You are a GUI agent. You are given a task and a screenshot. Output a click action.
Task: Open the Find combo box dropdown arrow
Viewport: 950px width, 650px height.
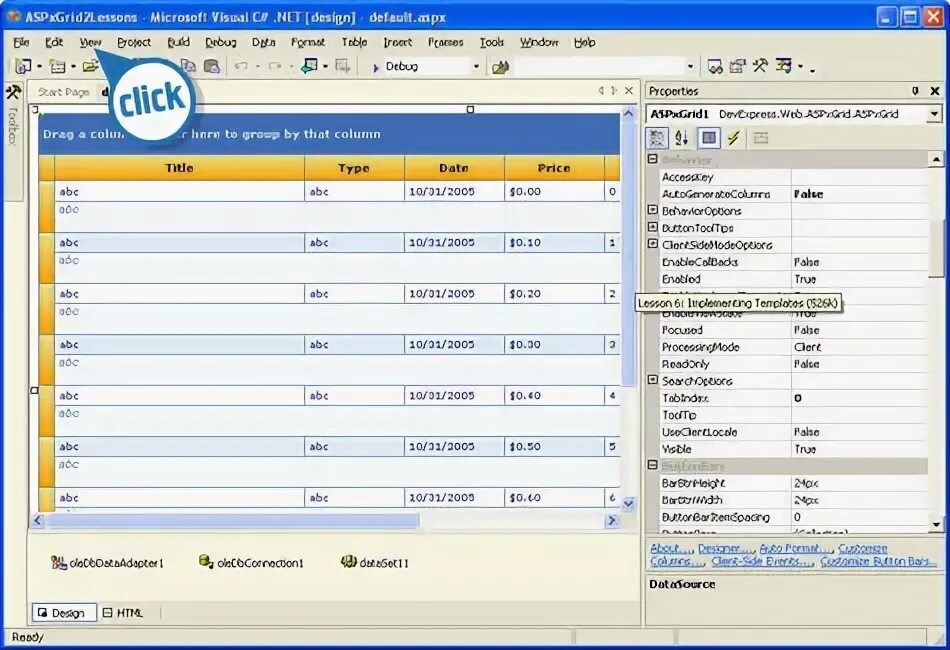coord(690,67)
